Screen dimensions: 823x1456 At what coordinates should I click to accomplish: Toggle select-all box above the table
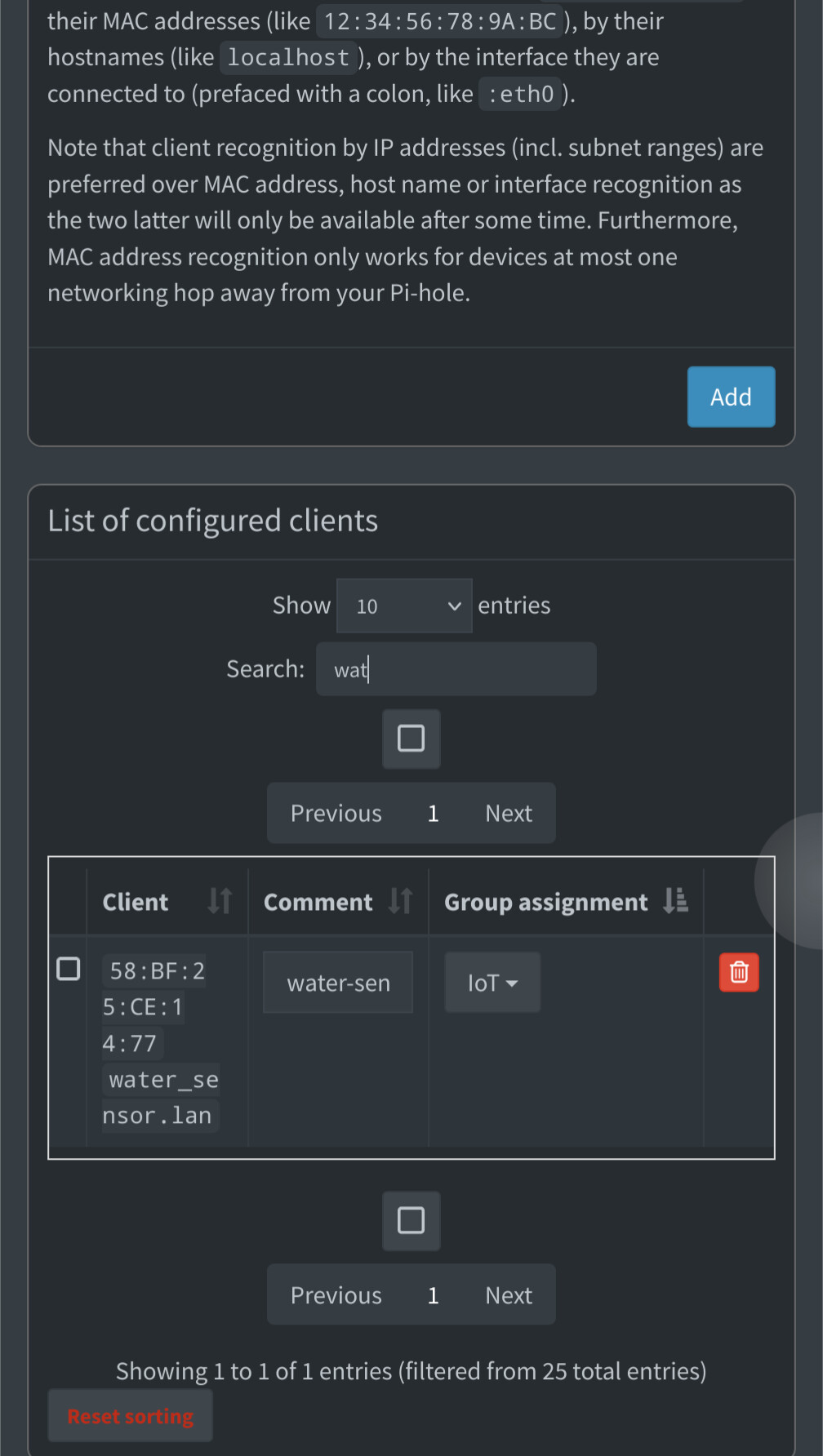[411, 739]
